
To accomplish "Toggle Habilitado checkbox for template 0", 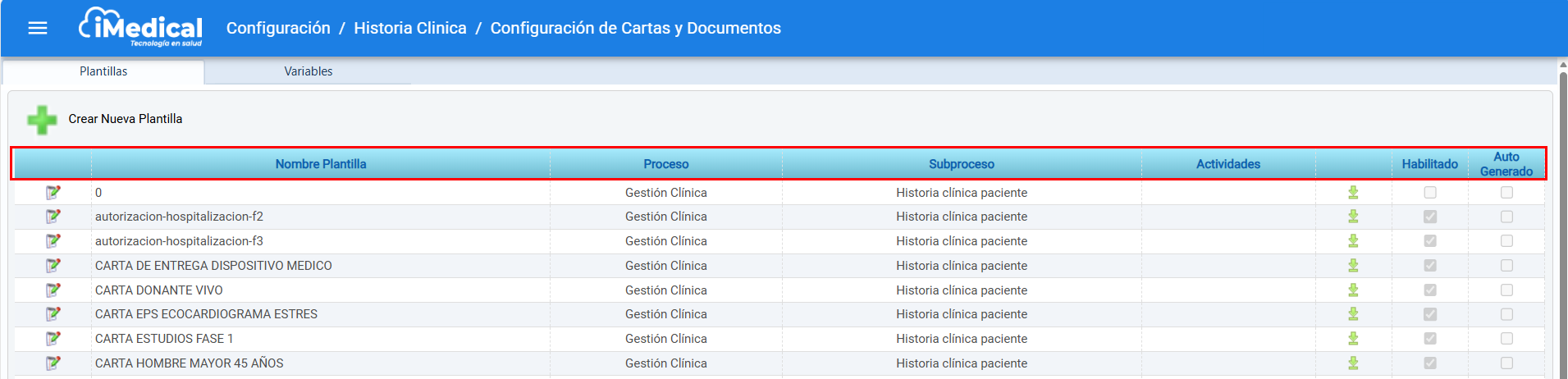I will point(1430,193).
